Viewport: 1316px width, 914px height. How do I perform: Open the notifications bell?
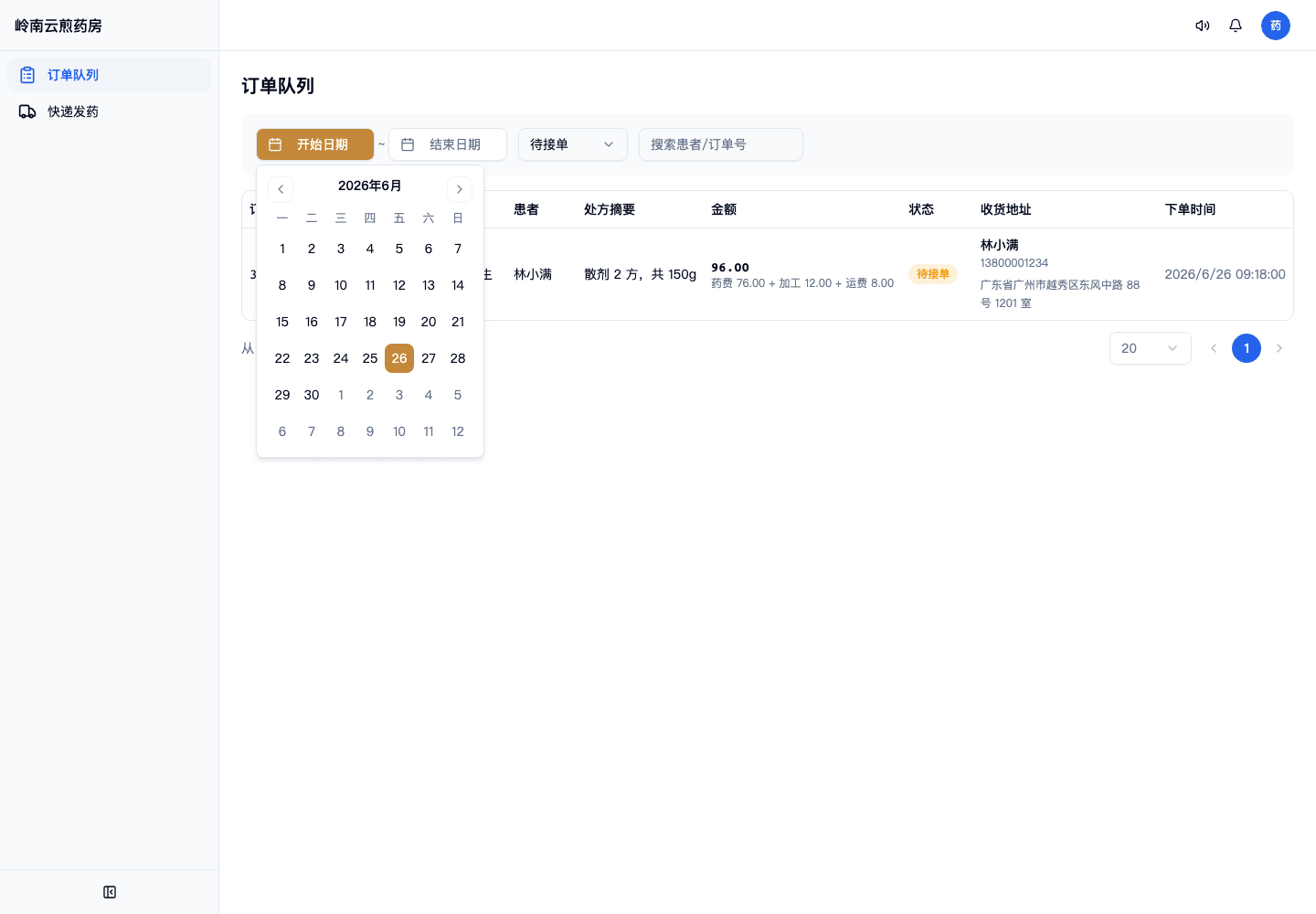(1236, 26)
